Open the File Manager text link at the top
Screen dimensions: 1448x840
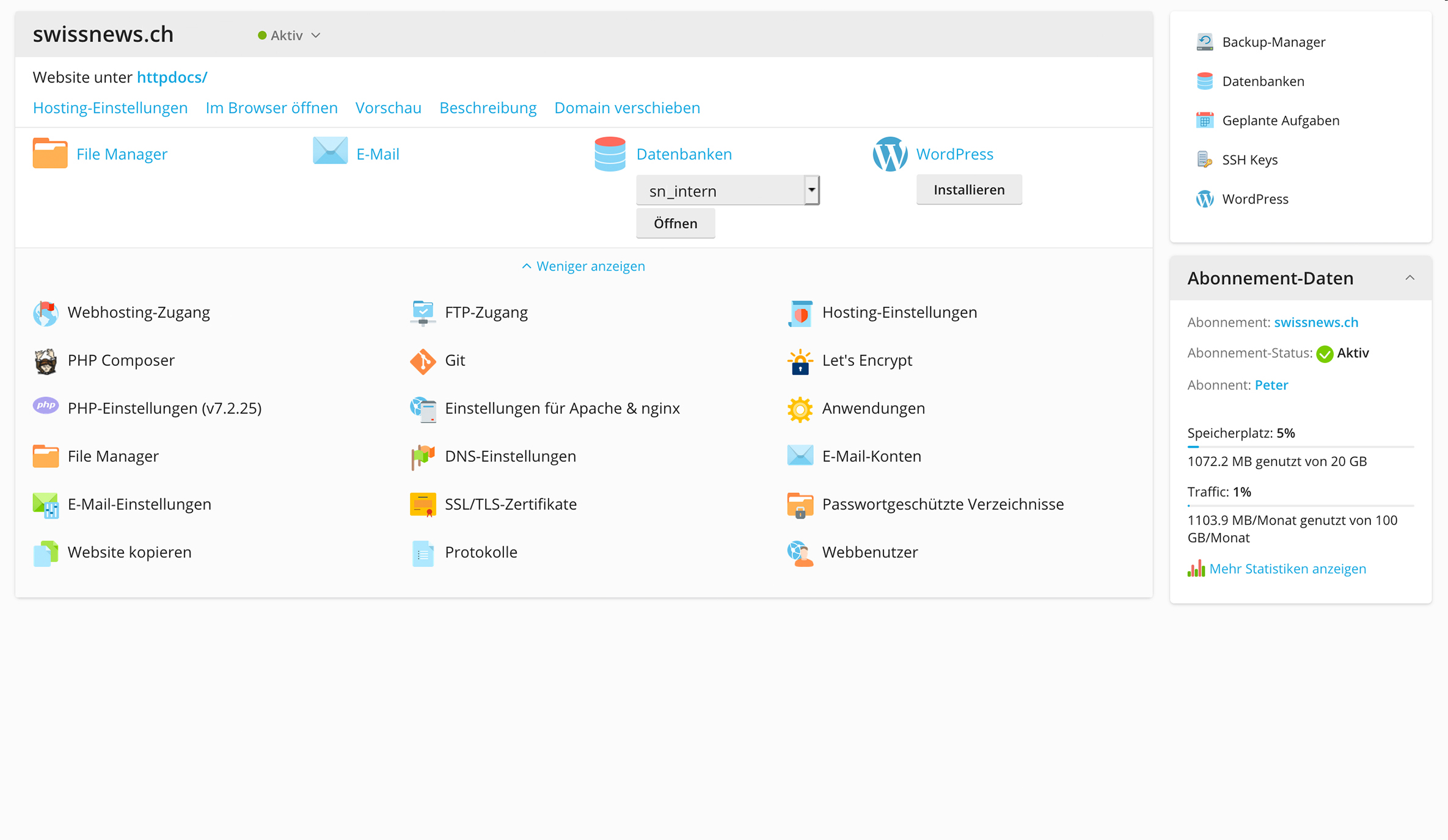122,154
